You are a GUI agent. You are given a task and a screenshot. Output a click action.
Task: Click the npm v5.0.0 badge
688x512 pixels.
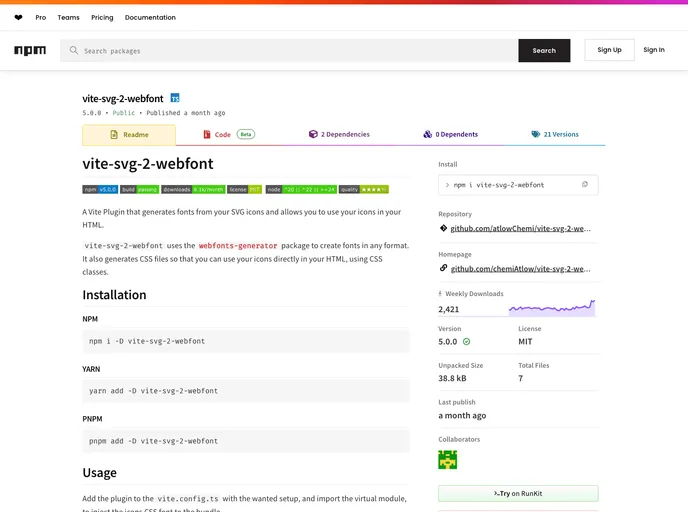(x=100, y=190)
